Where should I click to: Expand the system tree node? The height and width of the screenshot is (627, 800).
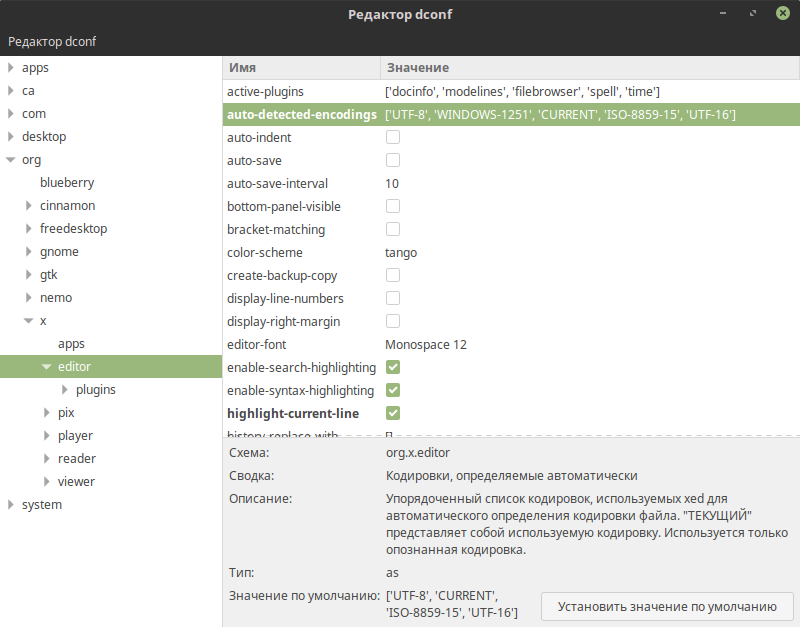tap(10, 505)
